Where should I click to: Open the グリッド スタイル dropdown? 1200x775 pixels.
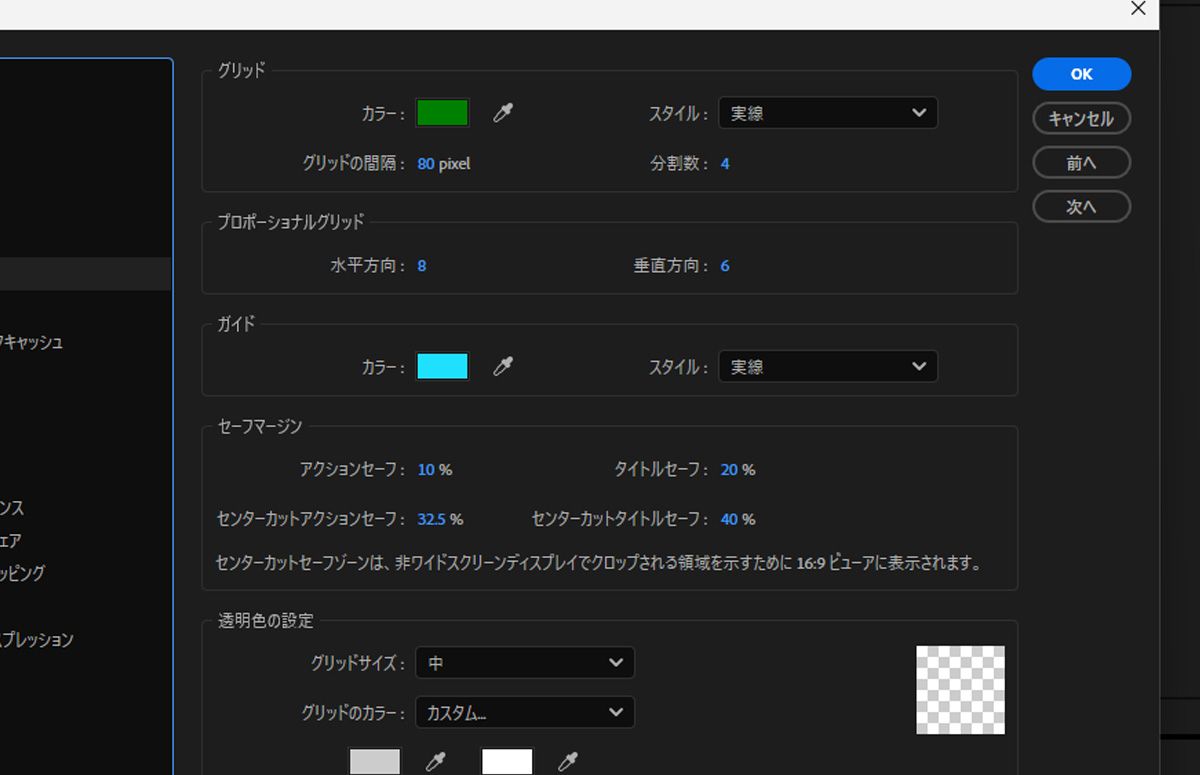[x=828, y=113]
